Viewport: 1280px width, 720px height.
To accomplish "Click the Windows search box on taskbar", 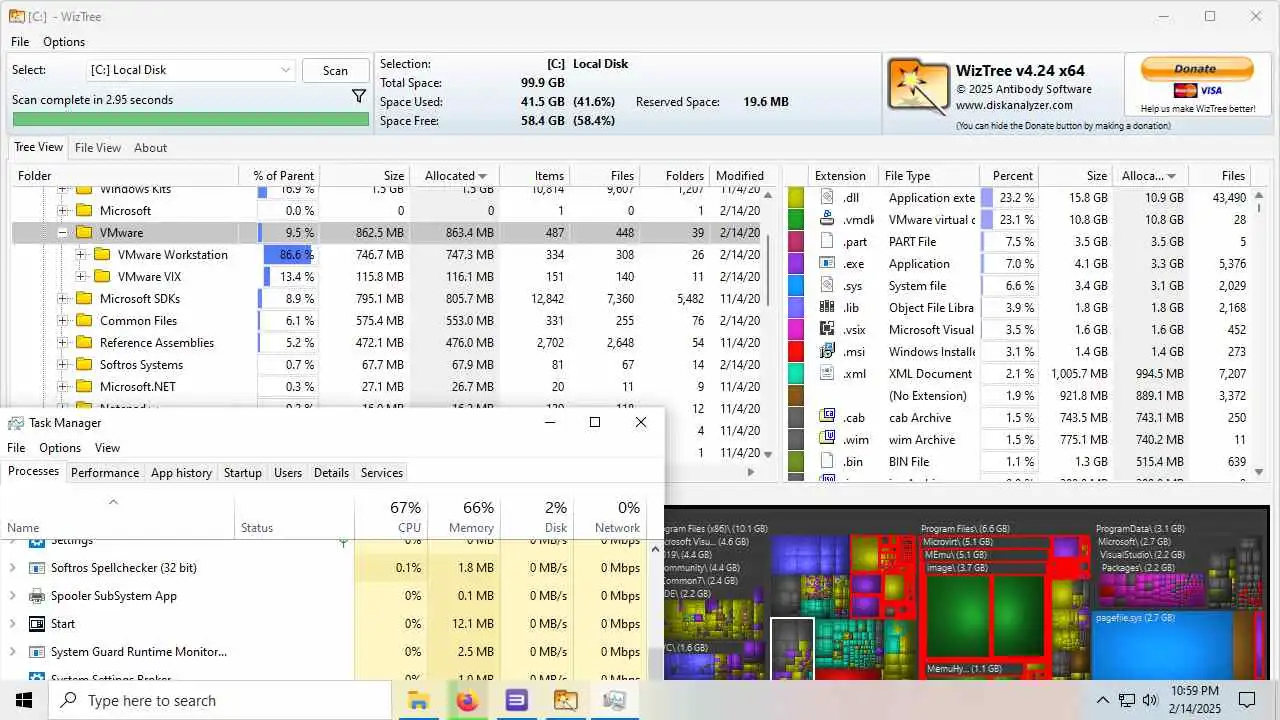I will (x=220, y=700).
